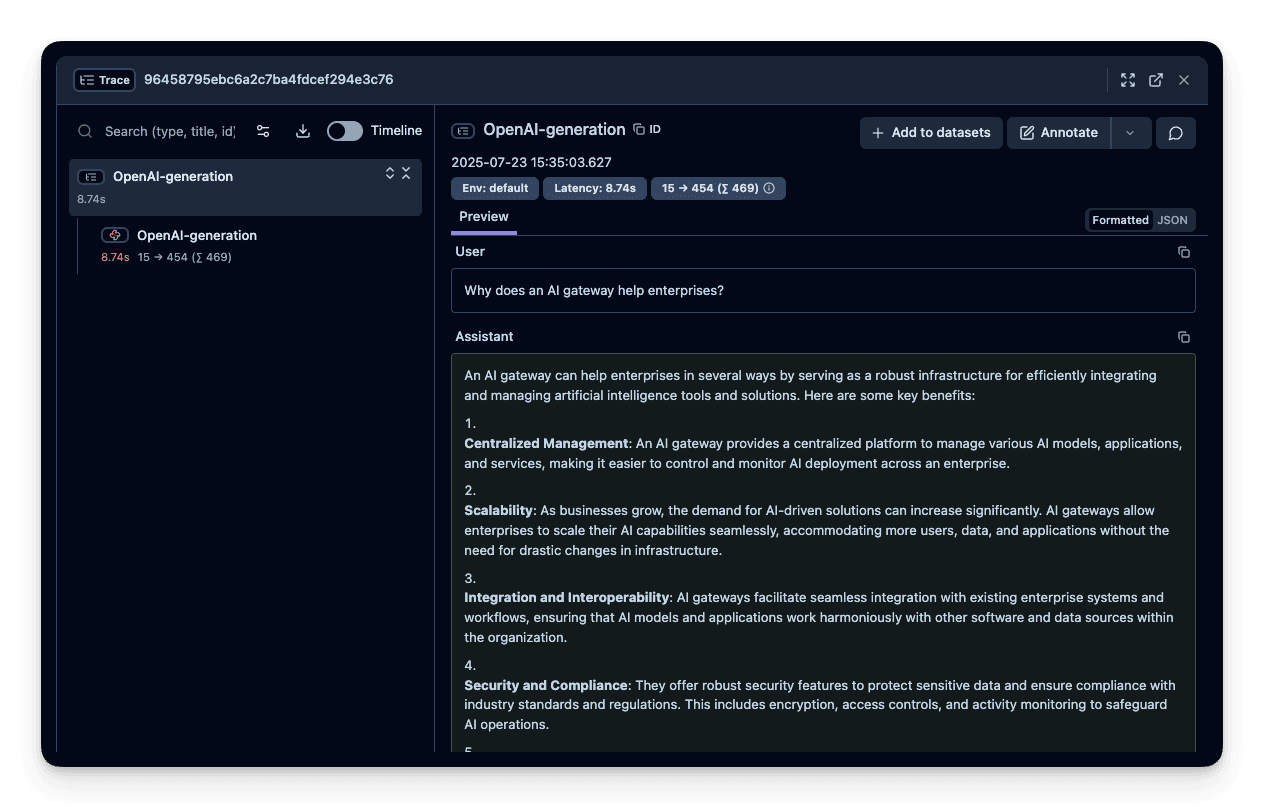The width and height of the screenshot is (1264, 808).
Task: Open dropdown arrow next to Annotate
Action: tap(1131, 133)
